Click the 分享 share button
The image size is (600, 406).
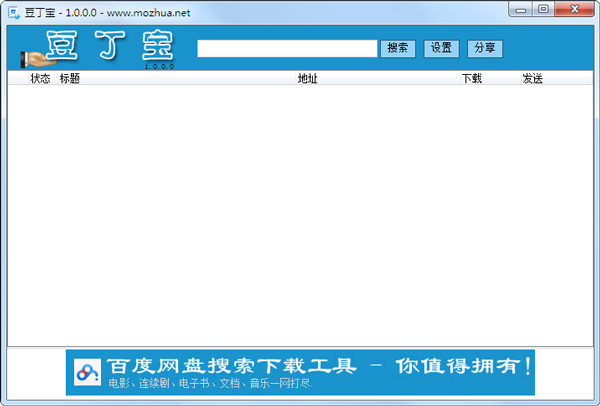tap(485, 48)
